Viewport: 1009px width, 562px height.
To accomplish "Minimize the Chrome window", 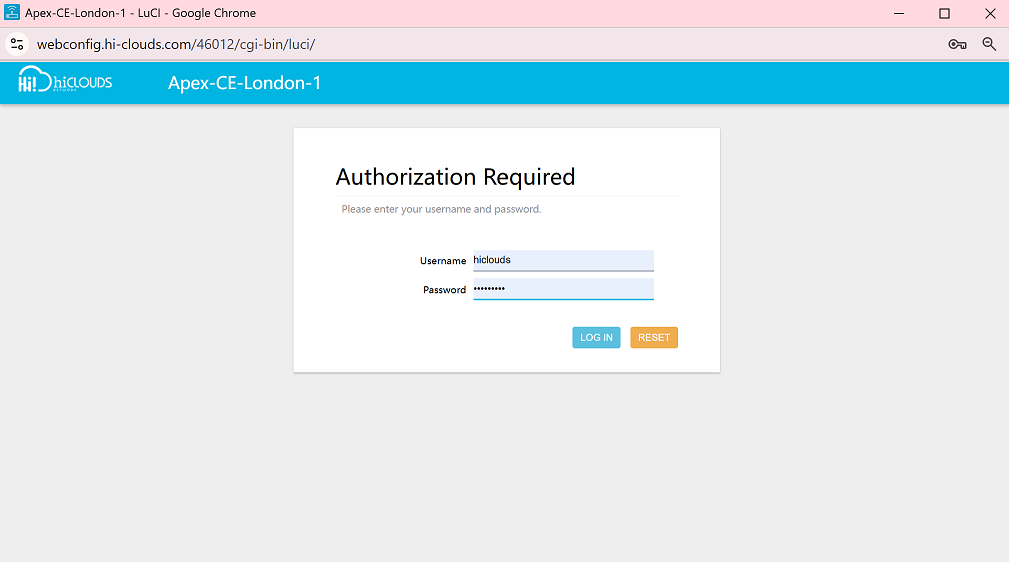I will 897,13.
